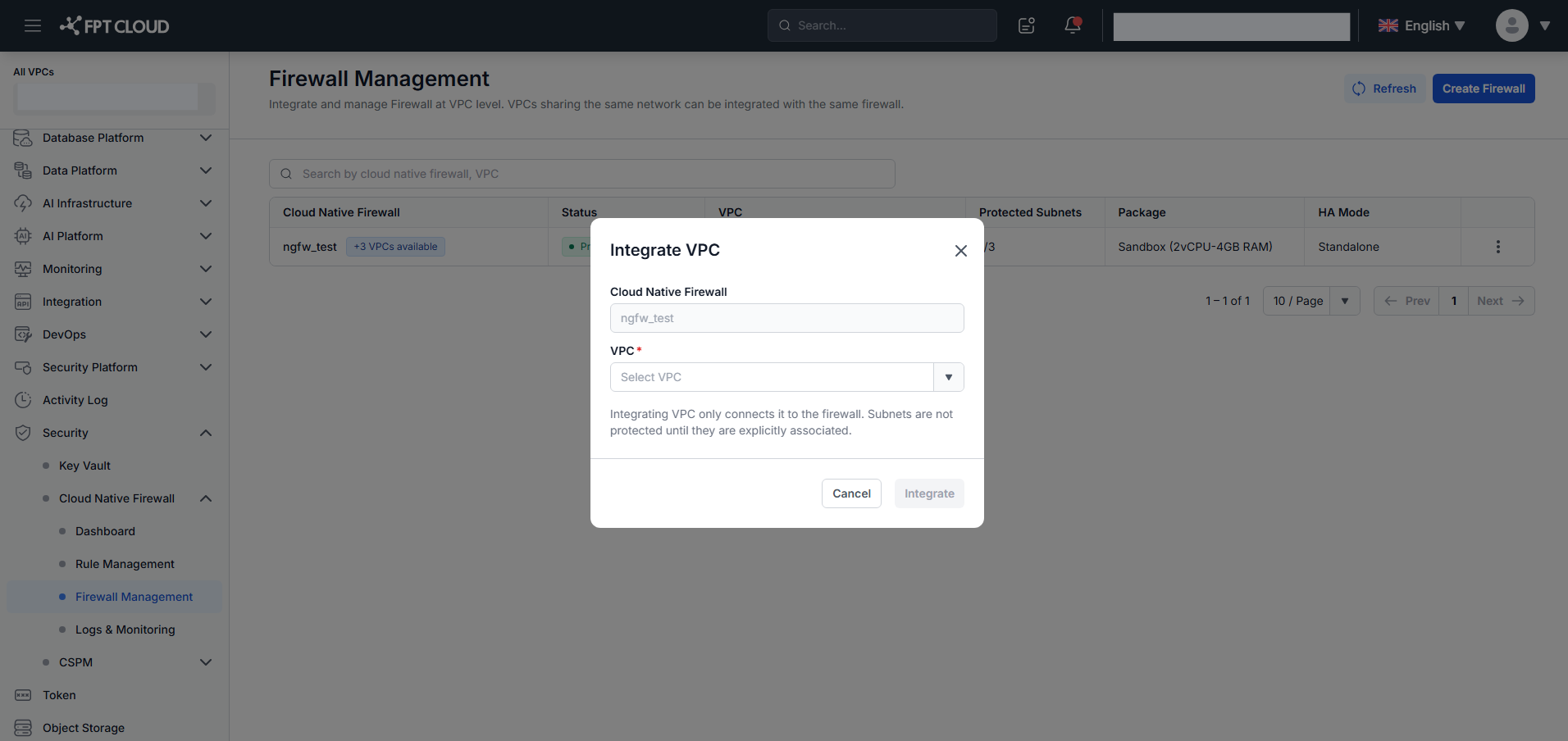This screenshot has width=1568, height=741.
Task: Click the HA Mode column header
Action: pos(1343,212)
